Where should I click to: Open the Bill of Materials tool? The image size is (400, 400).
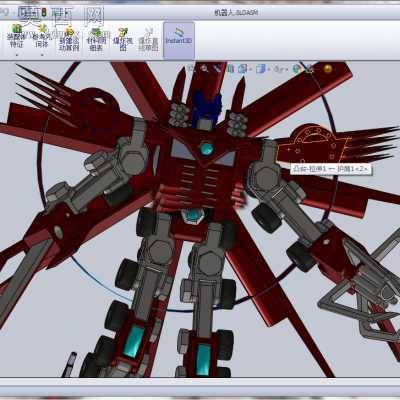(x=97, y=39)
